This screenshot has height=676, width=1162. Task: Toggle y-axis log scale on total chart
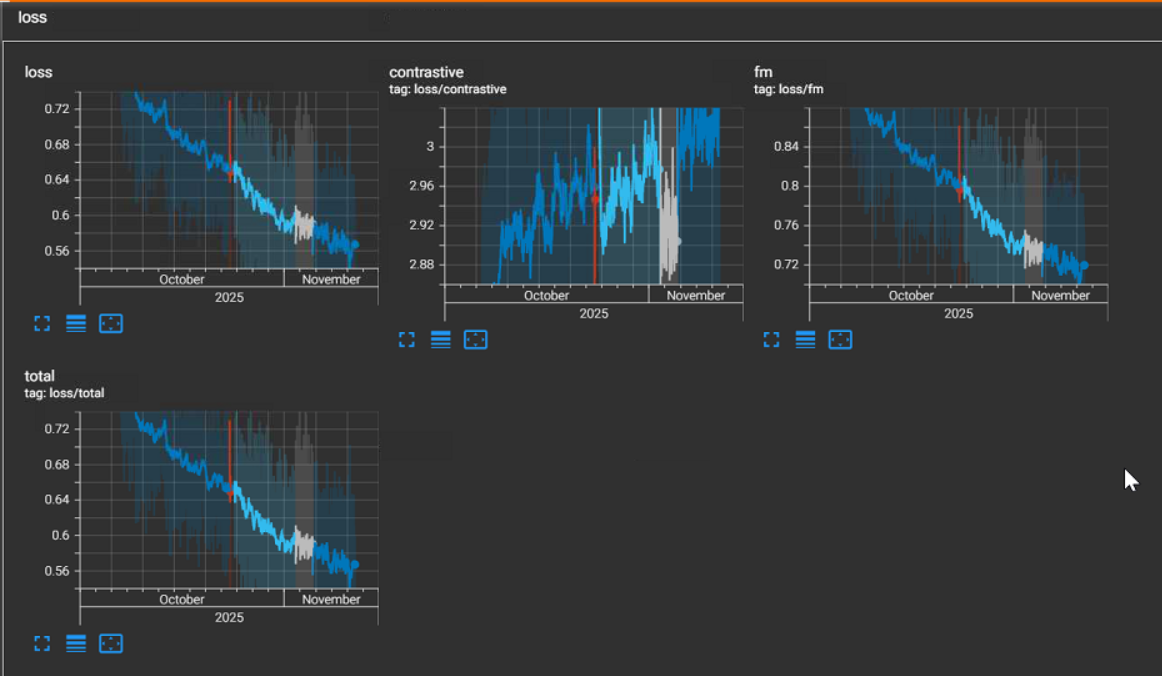click(x=76, y=644)
